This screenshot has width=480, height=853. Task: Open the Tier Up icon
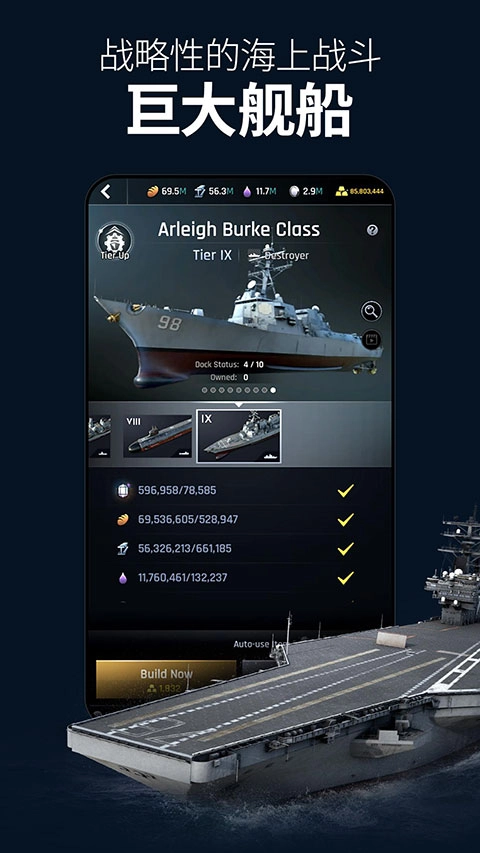(114, 242)
